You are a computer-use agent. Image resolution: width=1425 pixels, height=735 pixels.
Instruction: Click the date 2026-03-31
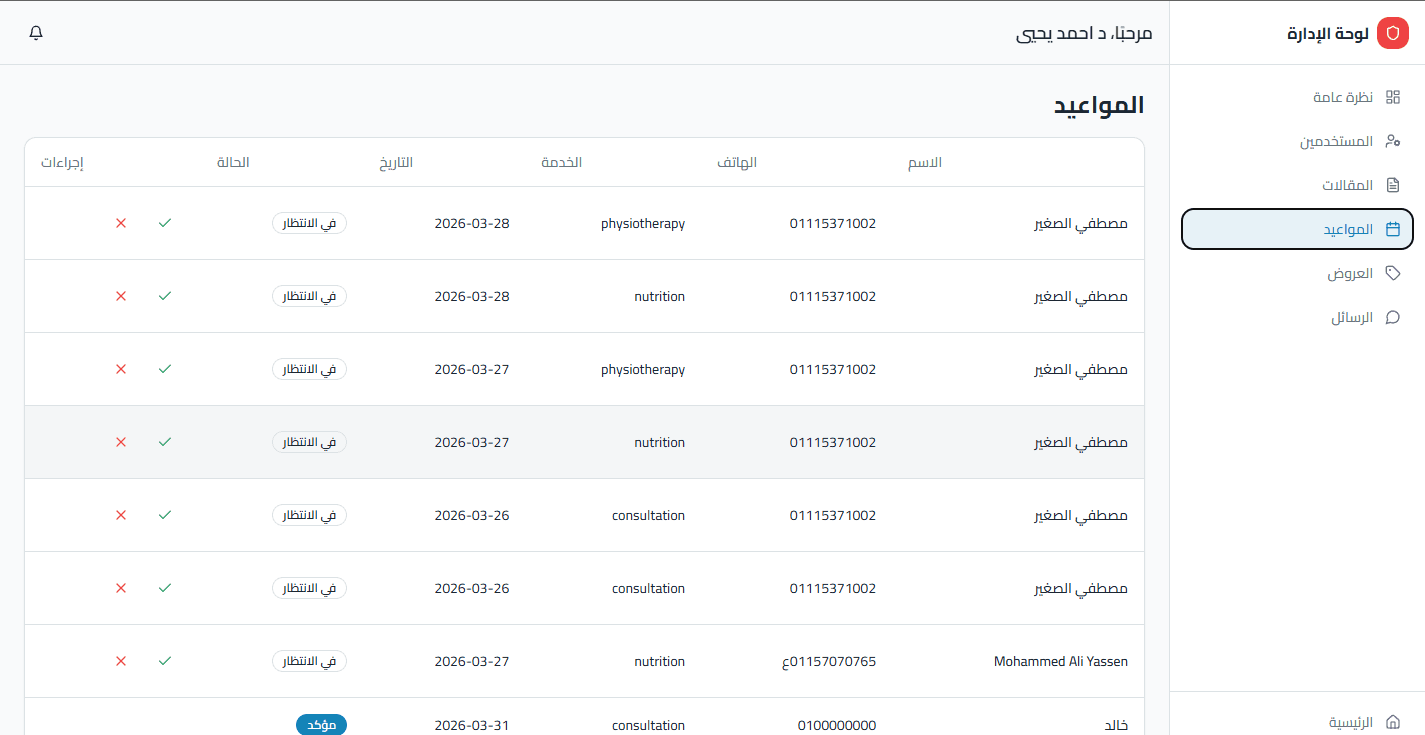coord(472,725)
